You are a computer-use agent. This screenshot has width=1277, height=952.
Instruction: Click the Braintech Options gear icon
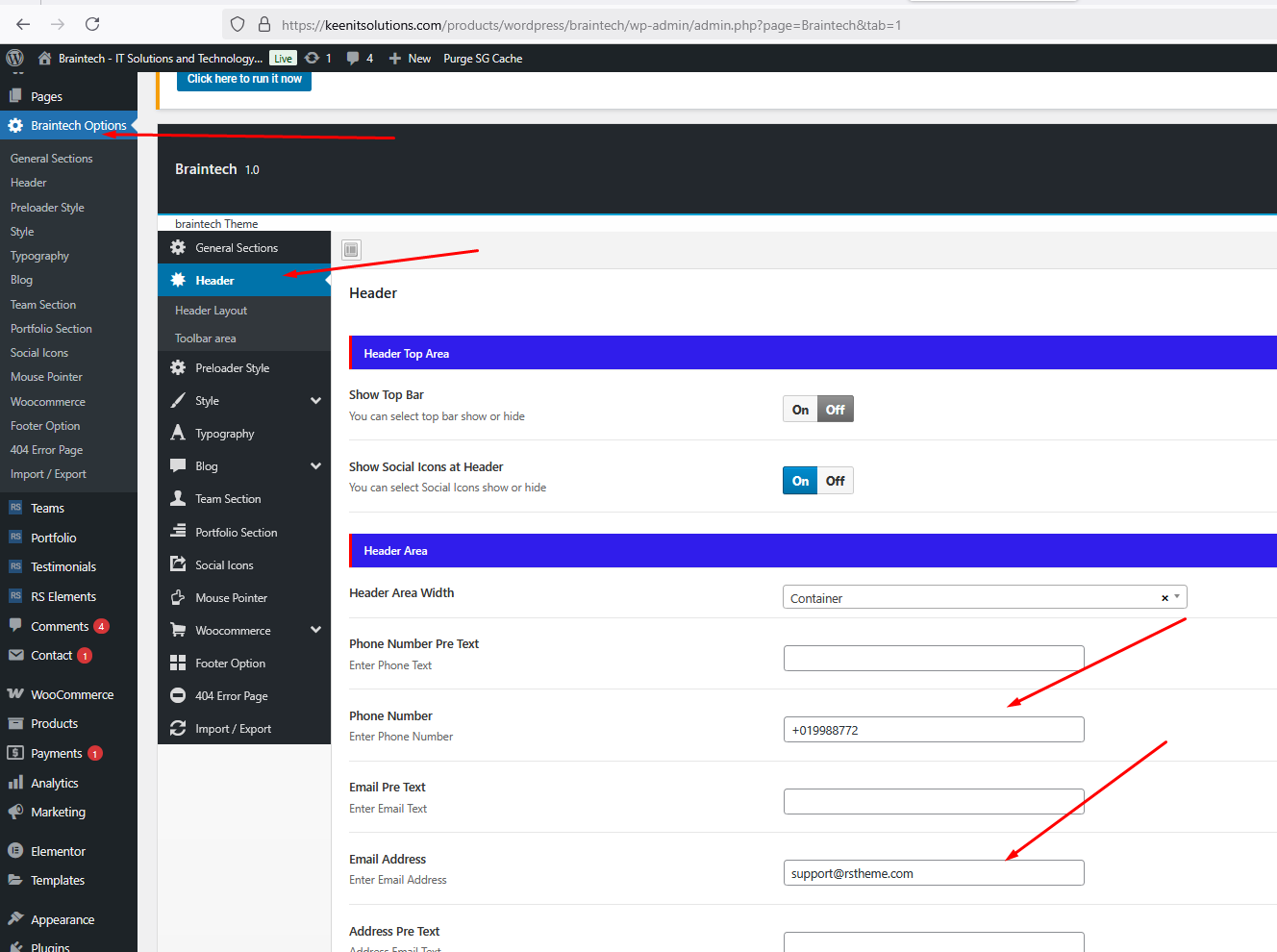click(15, 125)
